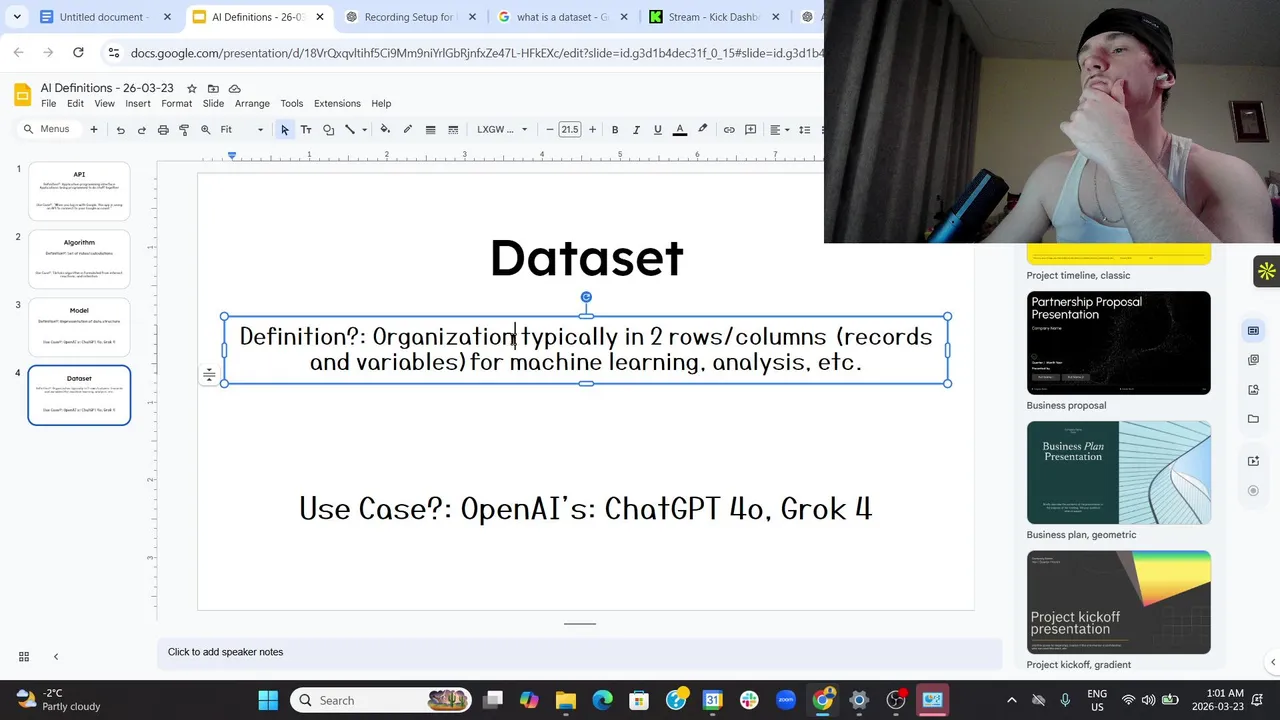Open the Arrange menu
The image size is (1280, 720).
pos(252,103)
